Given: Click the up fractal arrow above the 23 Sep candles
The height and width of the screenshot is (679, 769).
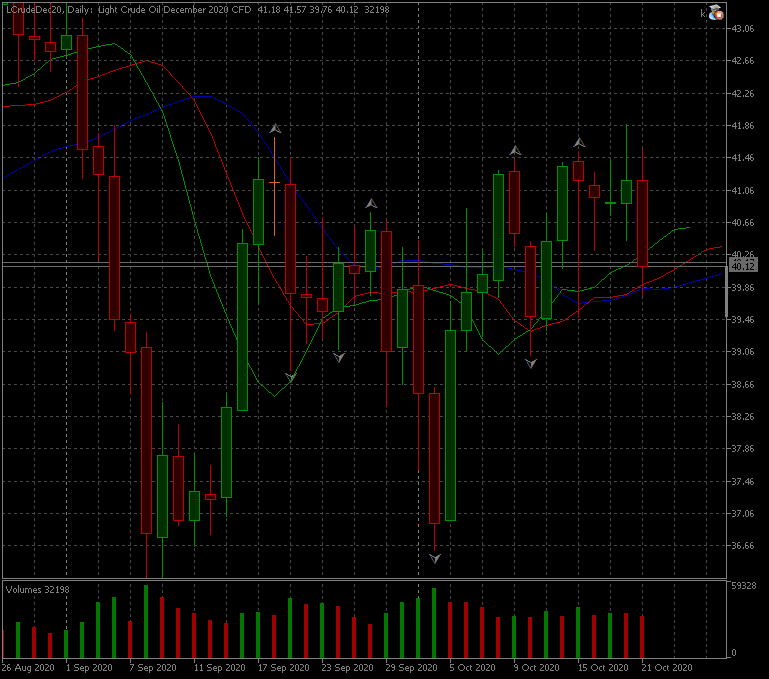Looking at the screenshot, I should (371, 203).
